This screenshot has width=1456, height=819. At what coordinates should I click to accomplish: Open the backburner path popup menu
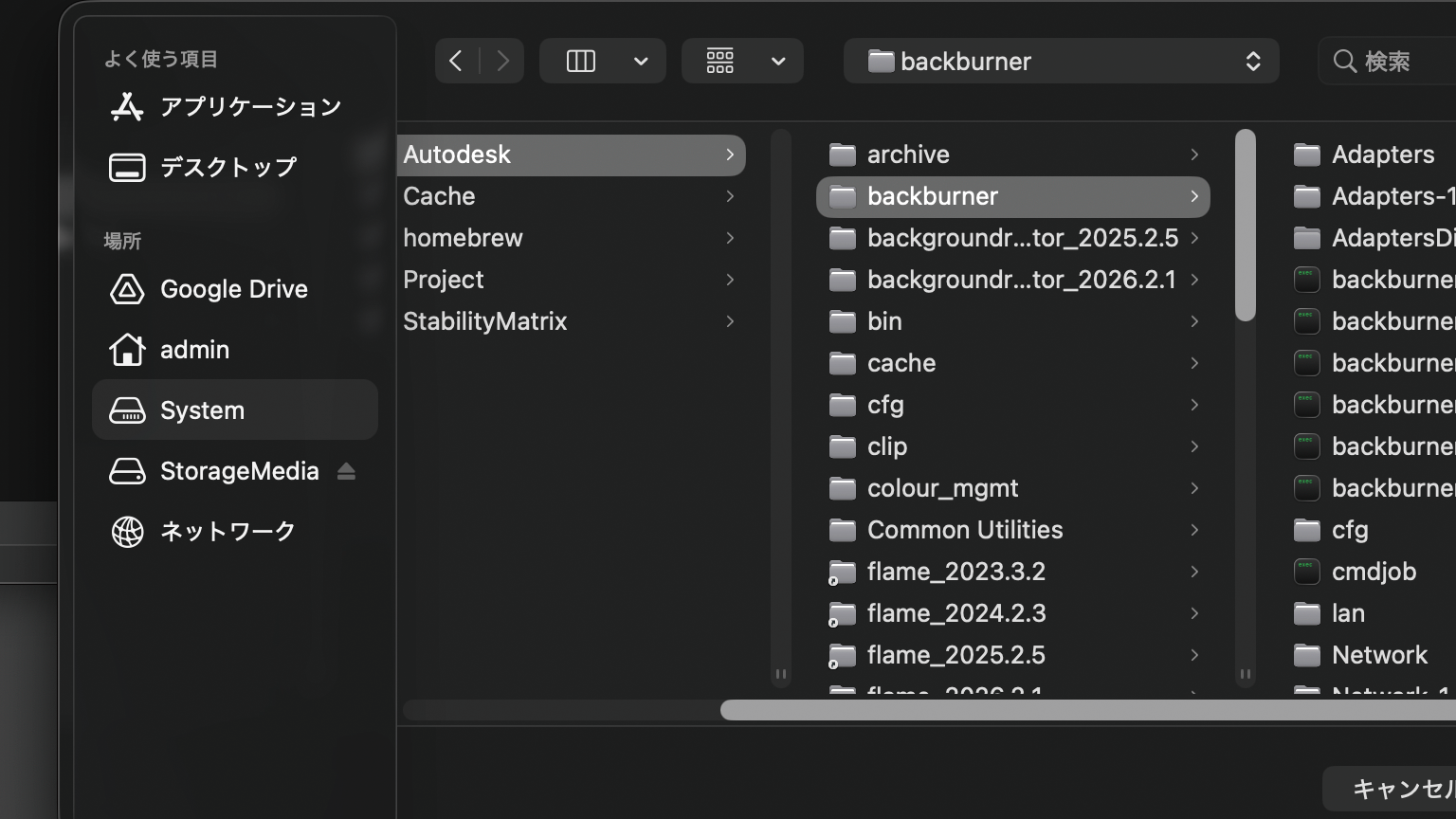coord(1060,62)
